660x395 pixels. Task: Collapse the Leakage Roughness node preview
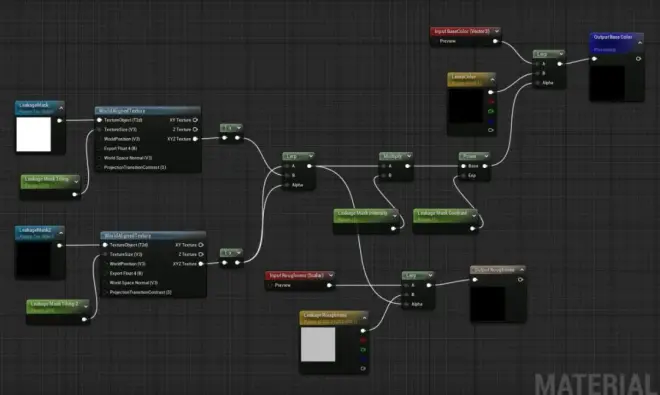tap(365, 317)
